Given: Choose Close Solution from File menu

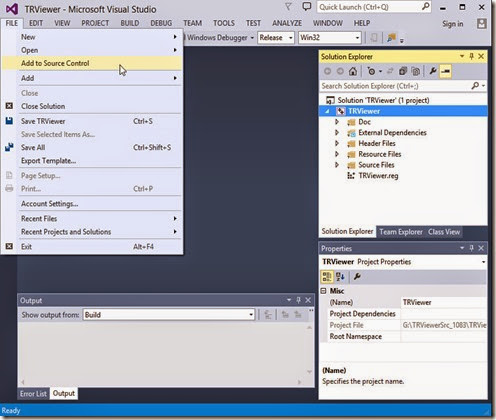Looking at the screenshot, I should (x=92, y=106).
